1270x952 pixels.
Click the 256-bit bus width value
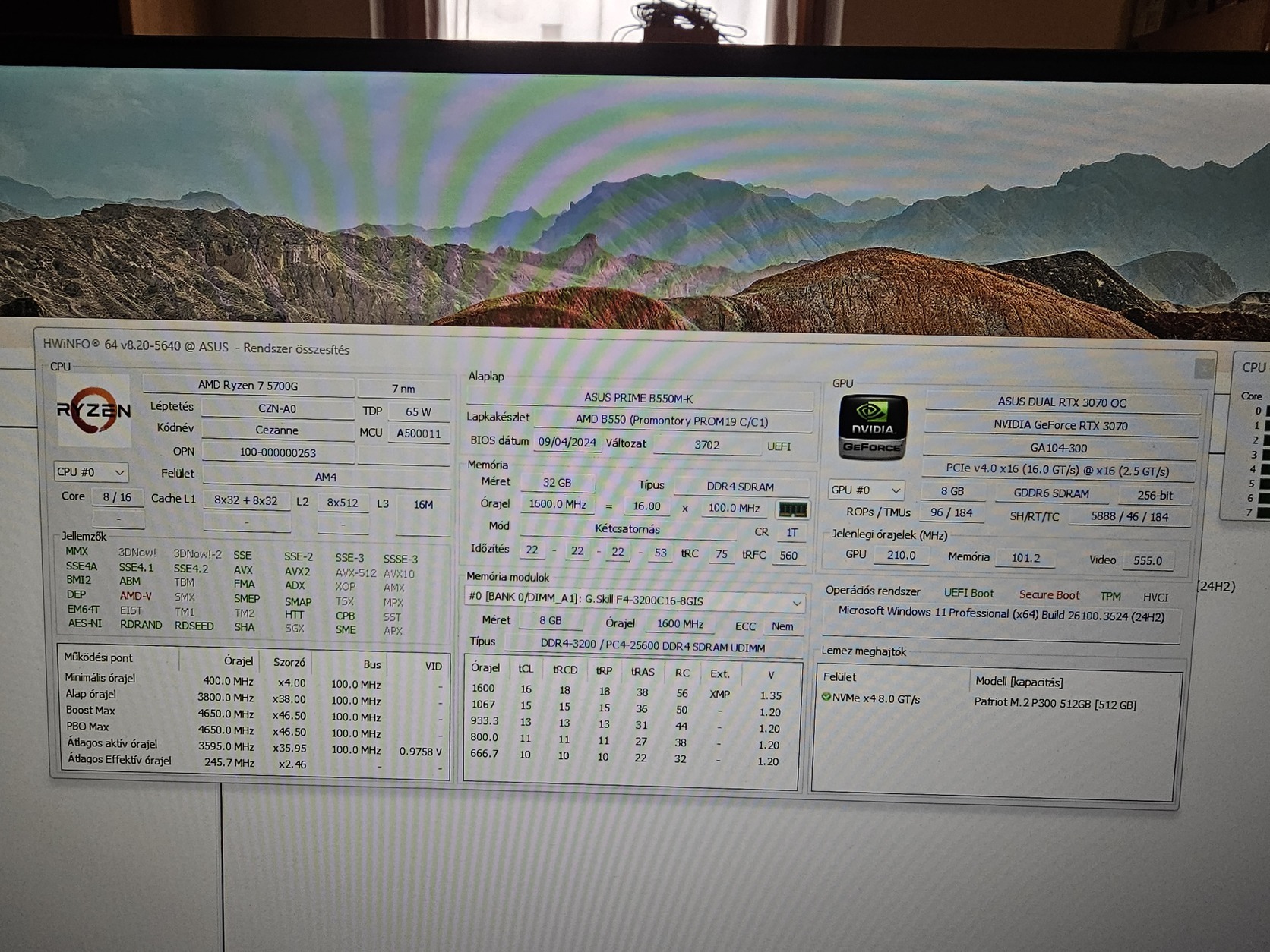tap(1155, 496)
